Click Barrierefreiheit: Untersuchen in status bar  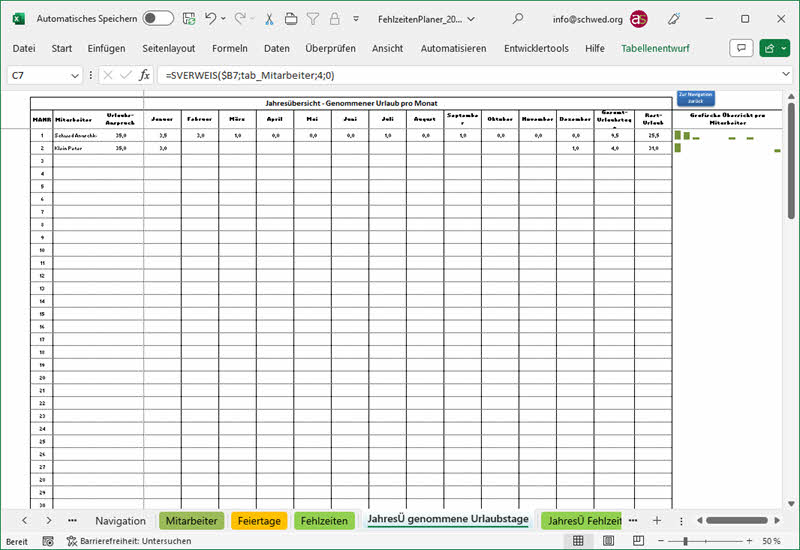[128, 541]
